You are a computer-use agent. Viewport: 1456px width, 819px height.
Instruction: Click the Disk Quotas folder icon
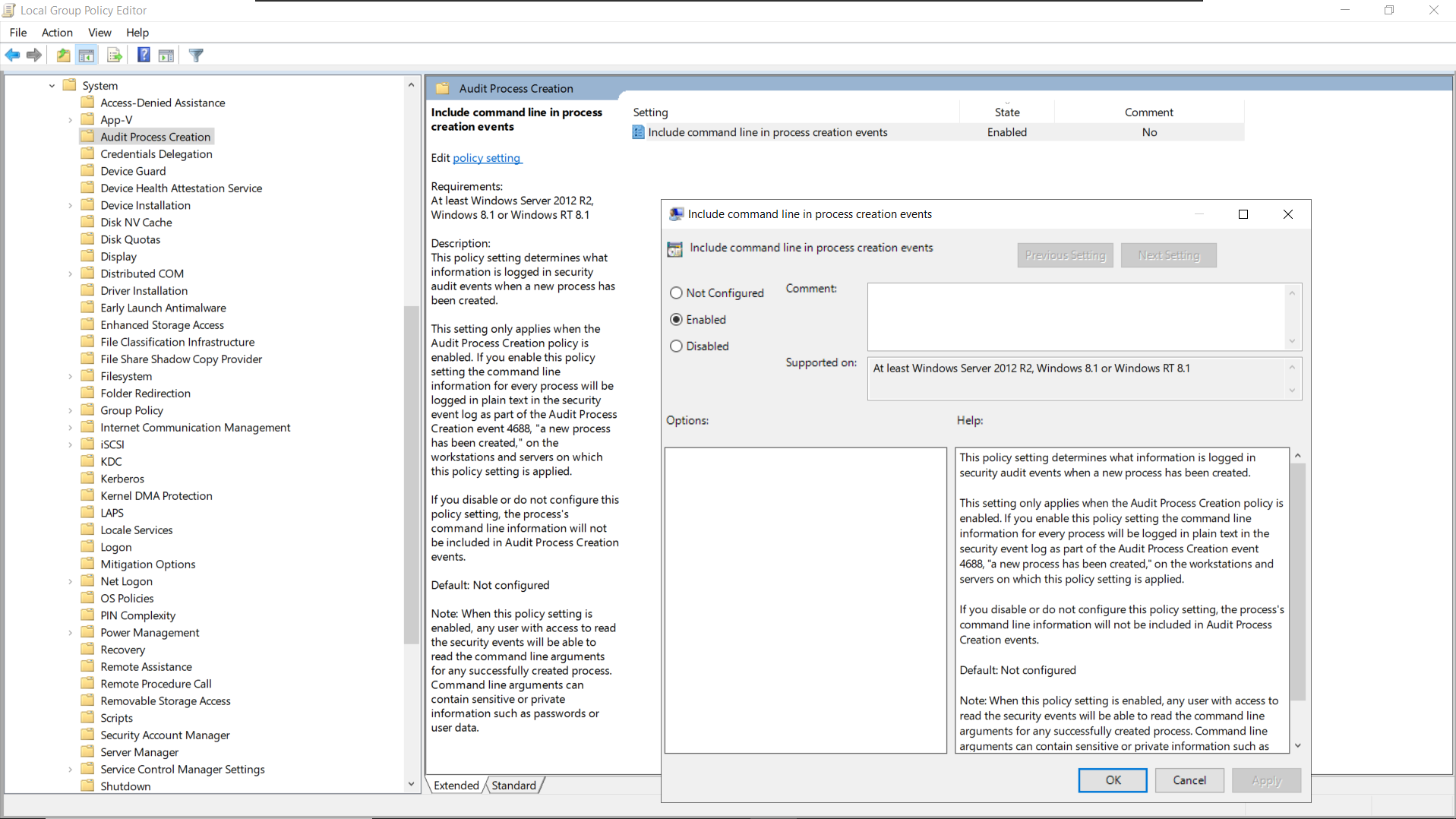coord(88,239)
